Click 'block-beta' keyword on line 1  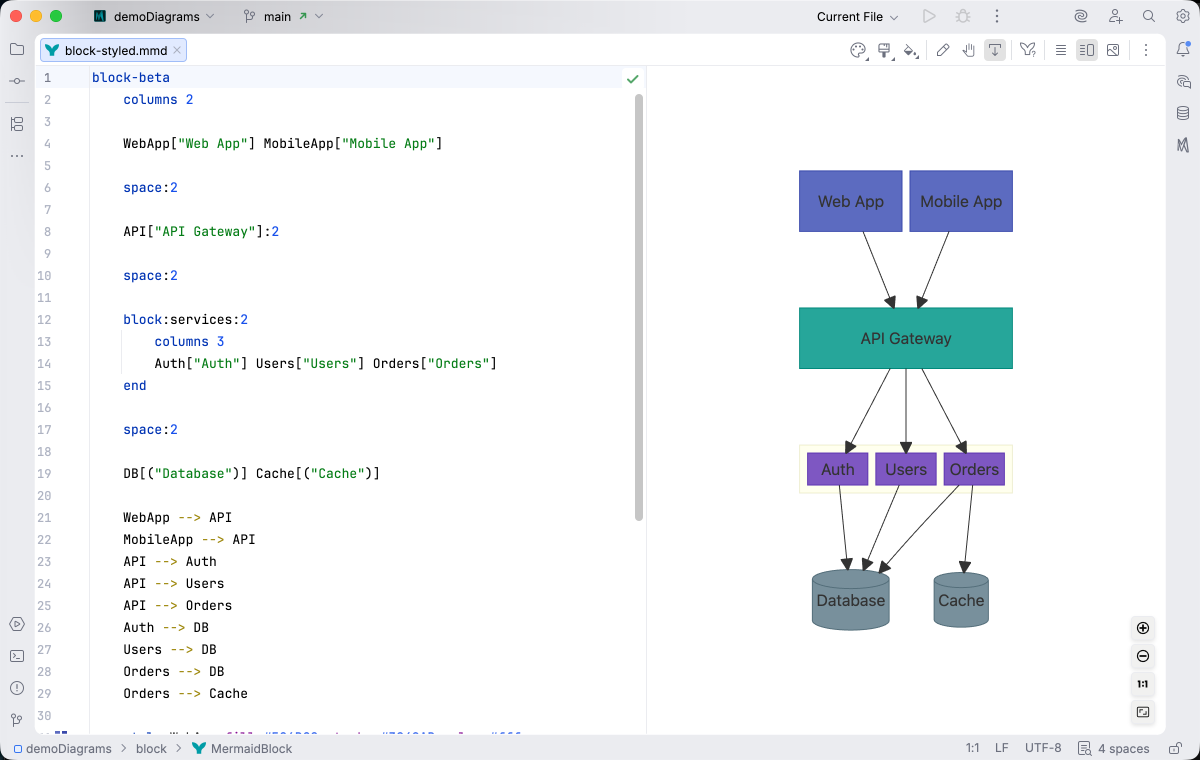[131, 78]
